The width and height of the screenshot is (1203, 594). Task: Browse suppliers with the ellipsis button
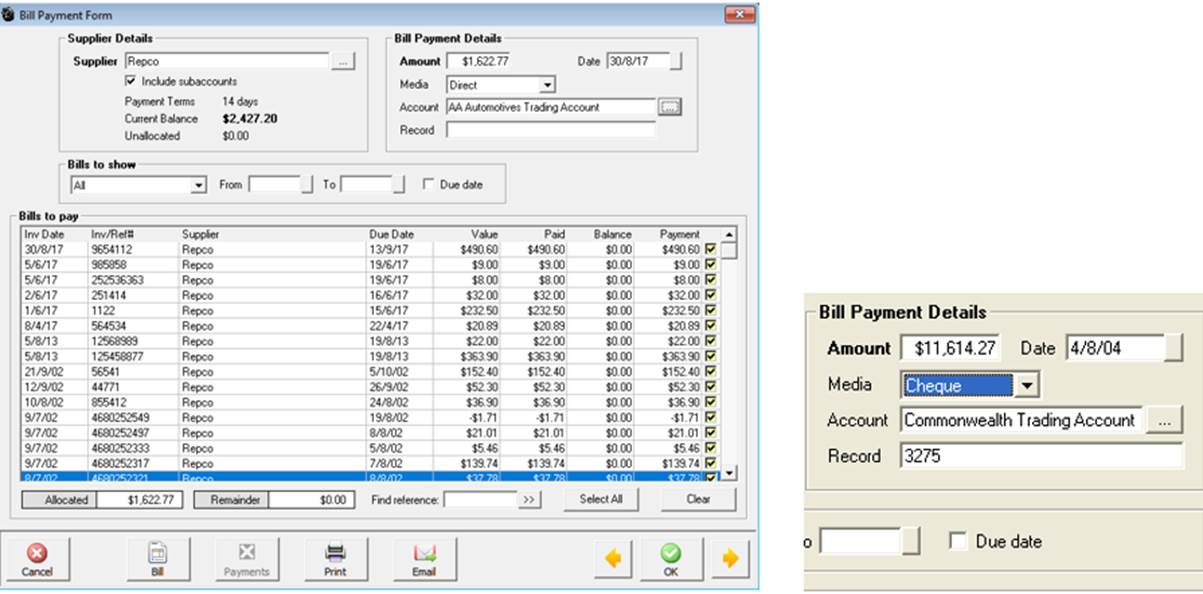(x=343, y=61)
